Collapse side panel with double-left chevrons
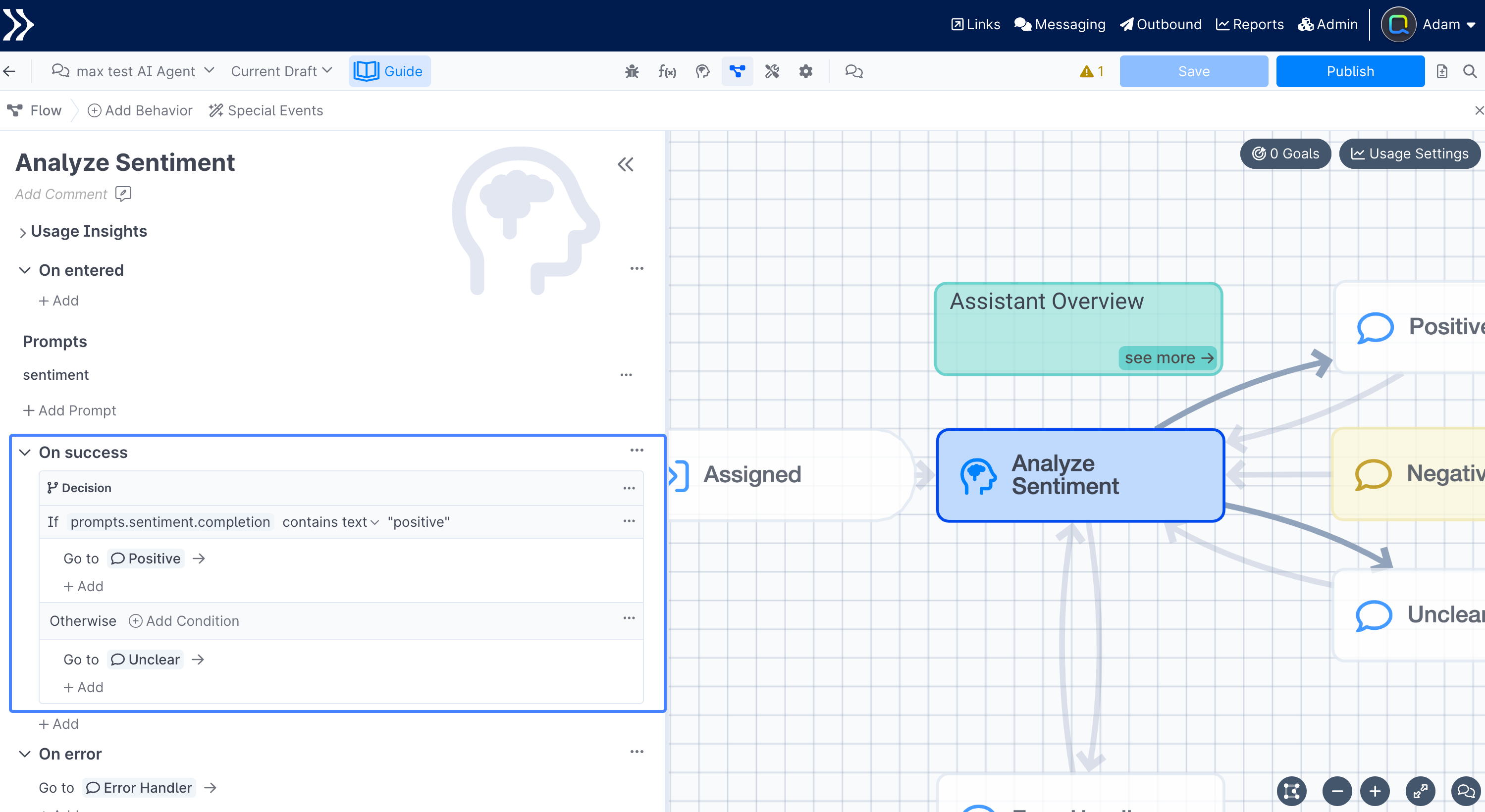Viewport: 1485px width, 812px height. pos(626,165)
